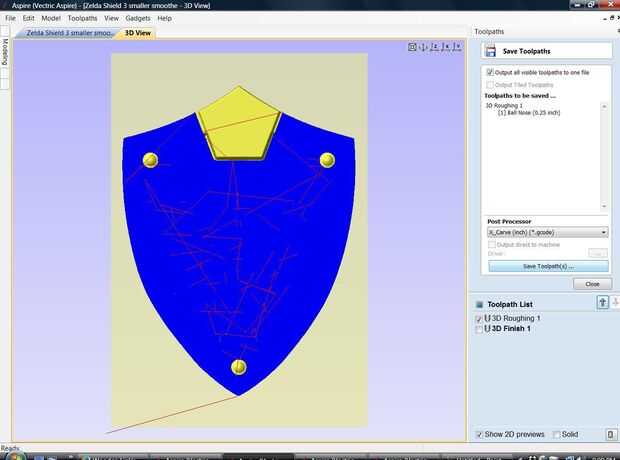
Task: Click the Save Toolpath(s) ... button
Action: coord(548,266)
